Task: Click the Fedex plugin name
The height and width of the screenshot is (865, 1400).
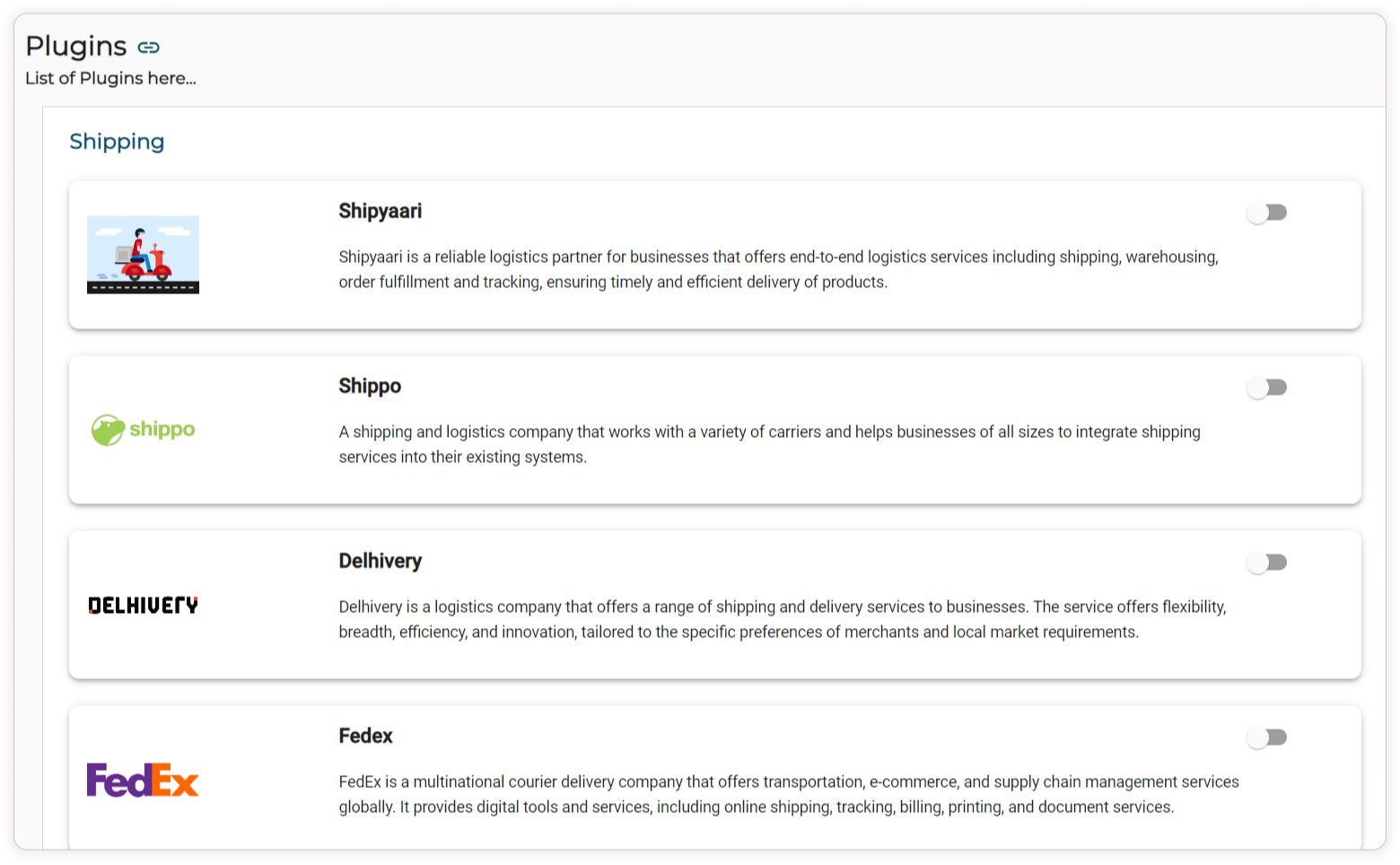Action: click(x=365, y=736)
